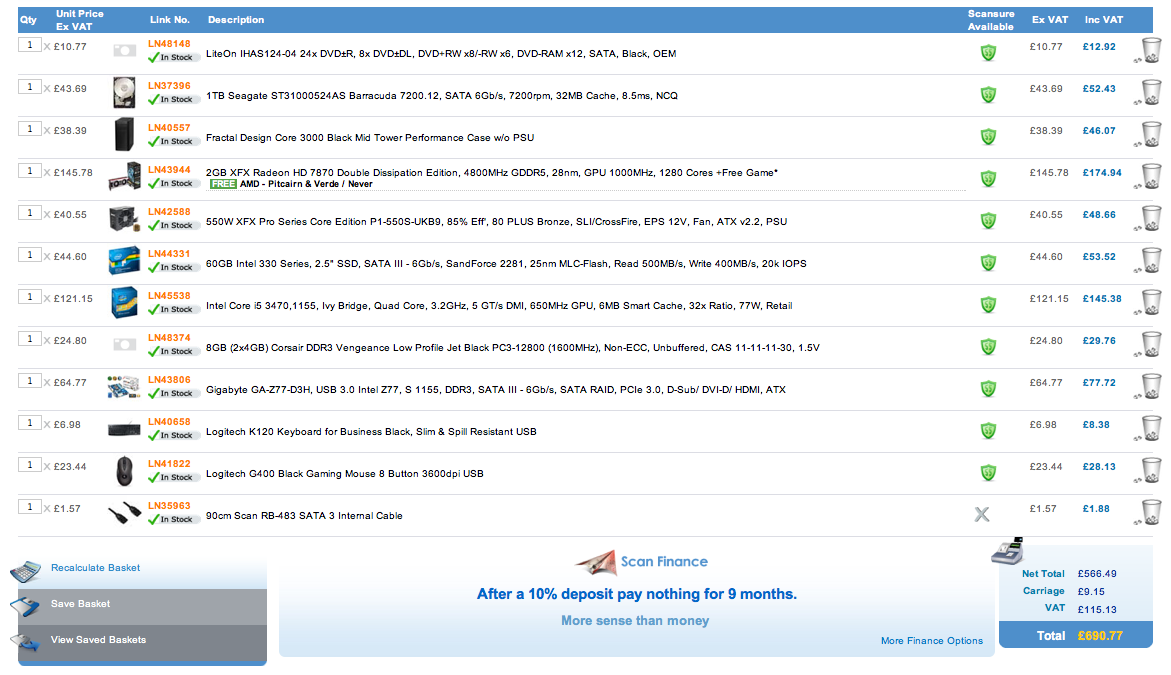Delete the LiteOn DVD drive using trash icon
This screenshot has height=675, width=1171.
pyautogui.click(x=1151, y=51)
